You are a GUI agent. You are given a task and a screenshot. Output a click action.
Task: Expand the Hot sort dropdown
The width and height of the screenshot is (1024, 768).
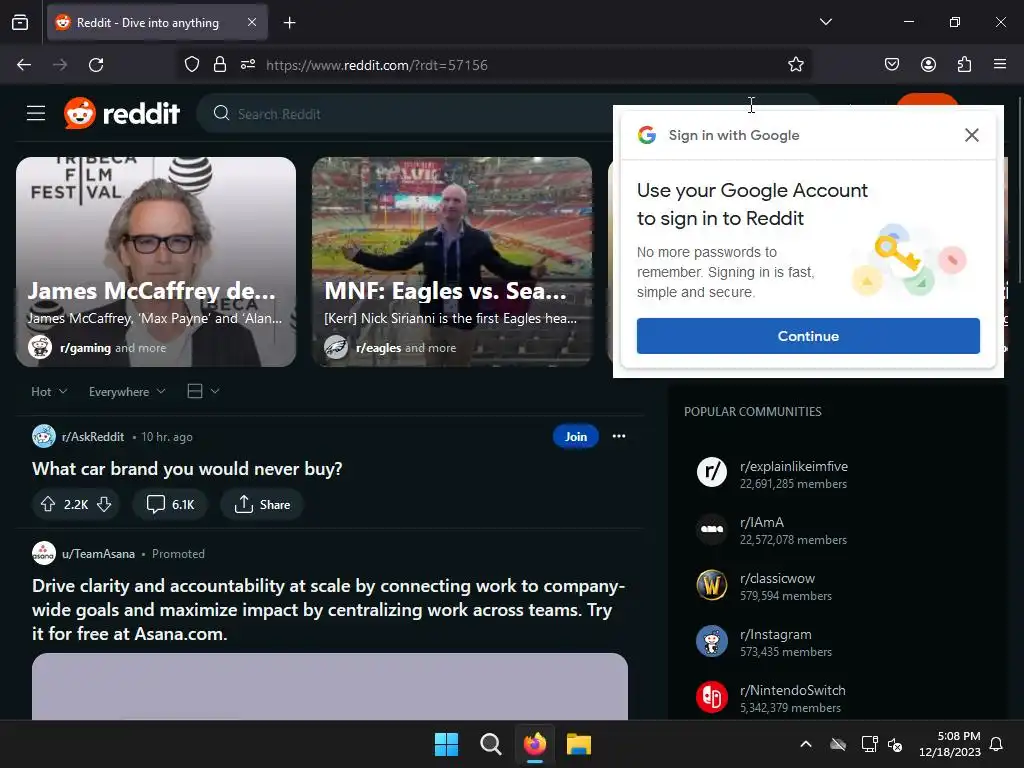pos(49,391)
